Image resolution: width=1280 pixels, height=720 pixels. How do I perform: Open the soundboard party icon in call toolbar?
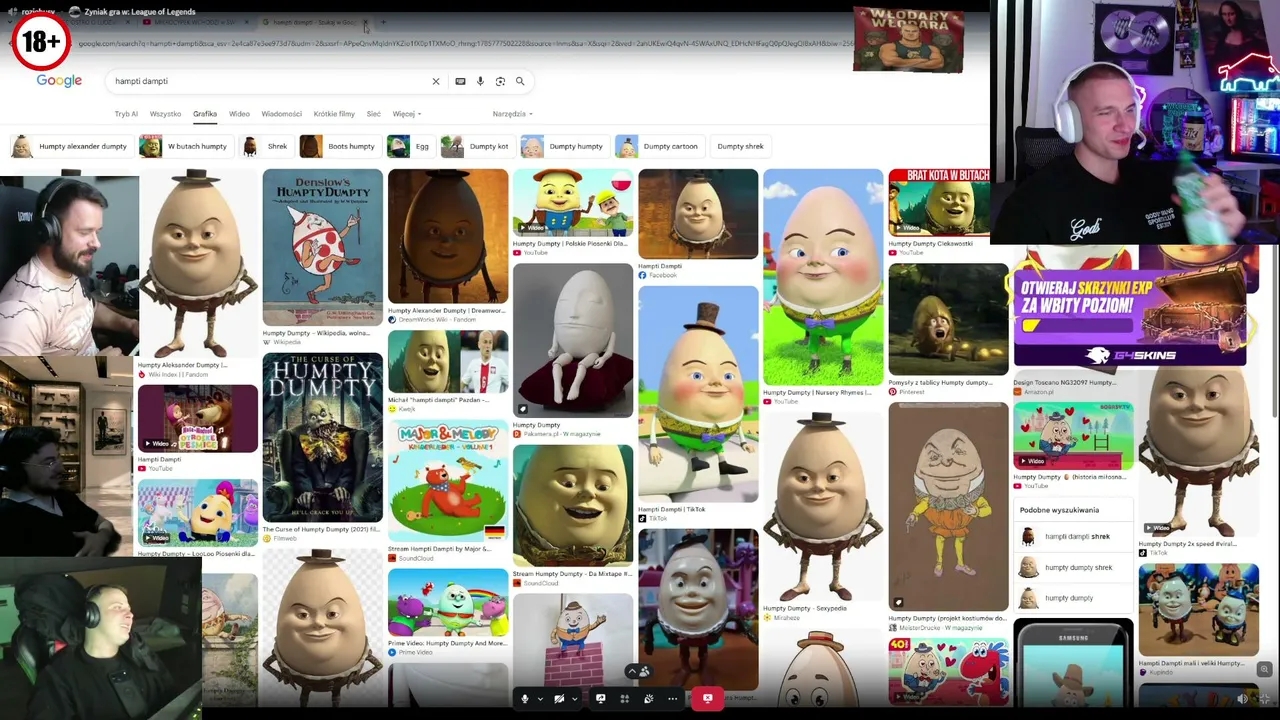coord(648,698)
